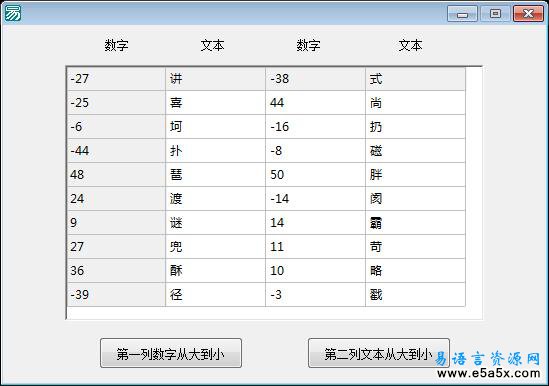The image size is (549, 386).
Task: Select the cell containing -38
Action: coord(315,79)
